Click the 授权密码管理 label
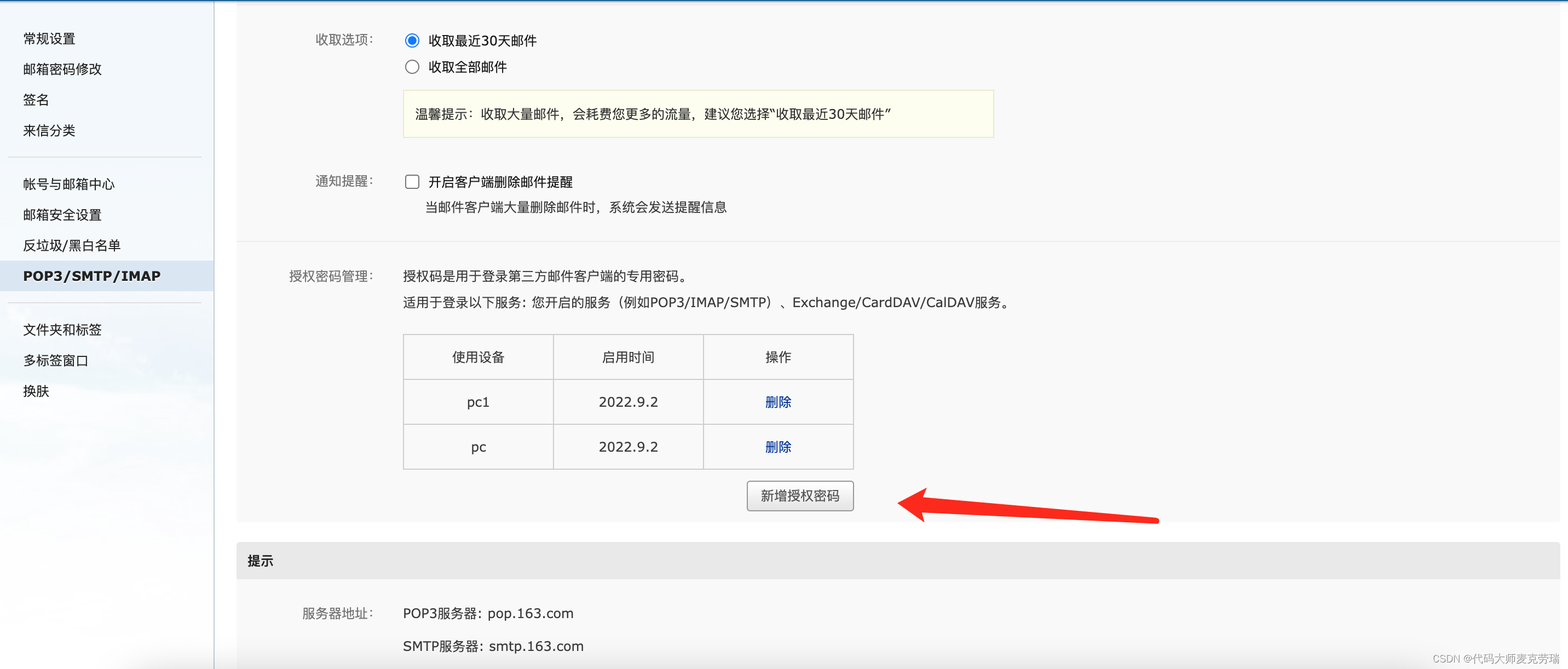This screenshot has width=1568, height=669. tap(331, 276)
